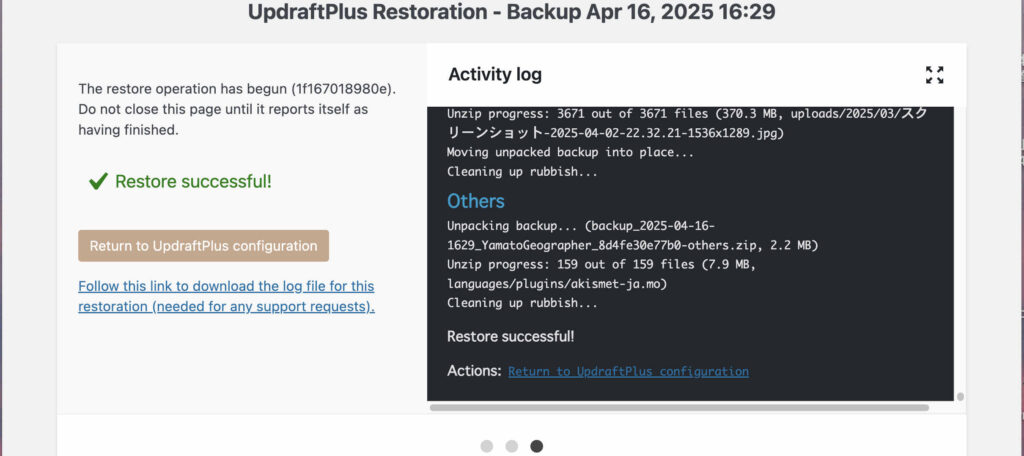The width and height of the screenshot is (1024, 456).
Task: Expand the Activity log to fullscreen
Action: pyautogui.click(x=935, y=75)
